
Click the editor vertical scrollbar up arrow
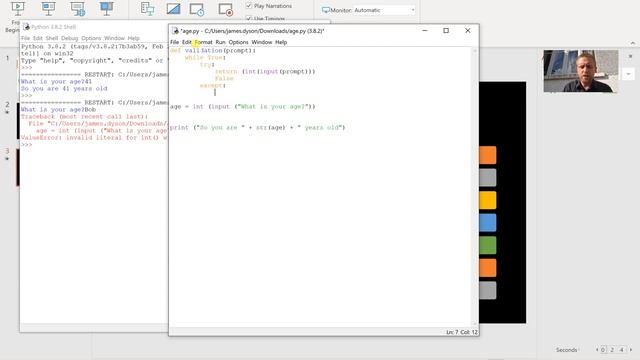coord(475,51)
